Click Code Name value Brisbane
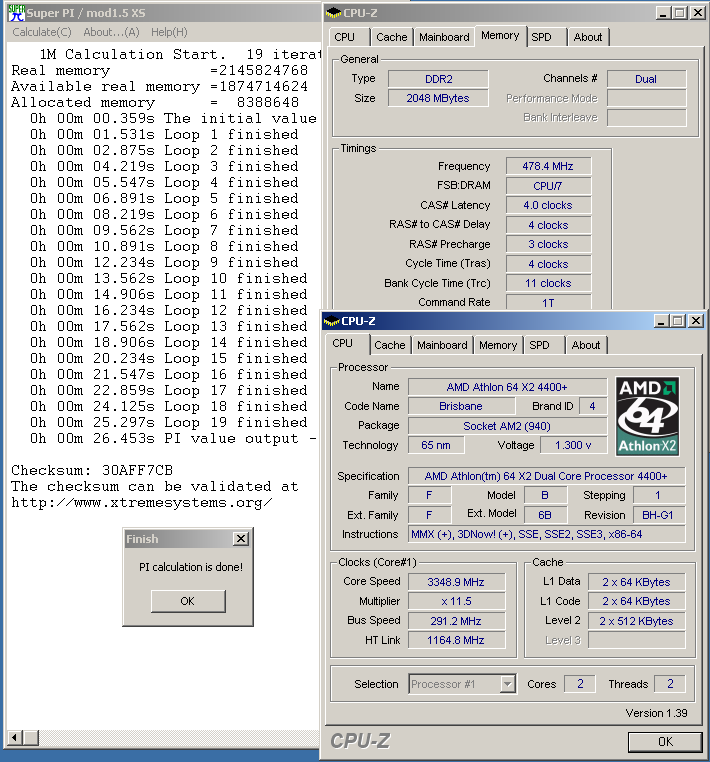This screenshot has width=710, height=762. pyautogui.click(x=461, y=406)
